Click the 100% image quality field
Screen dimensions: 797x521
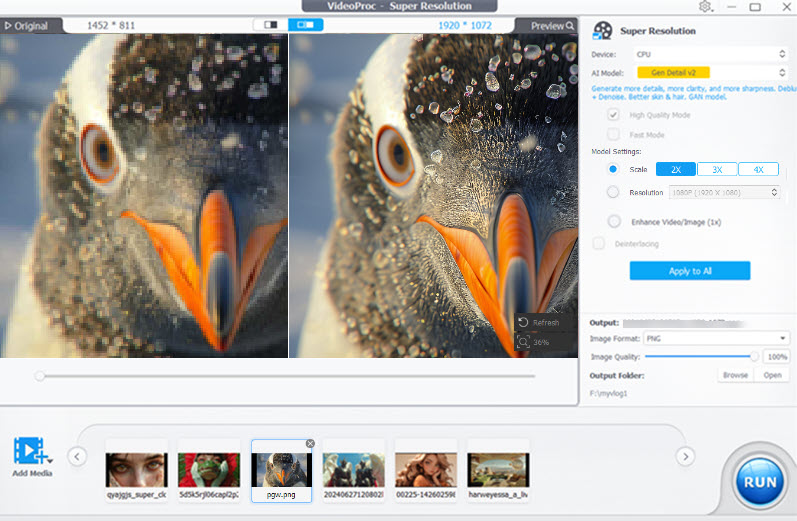(x=778, y=357)
